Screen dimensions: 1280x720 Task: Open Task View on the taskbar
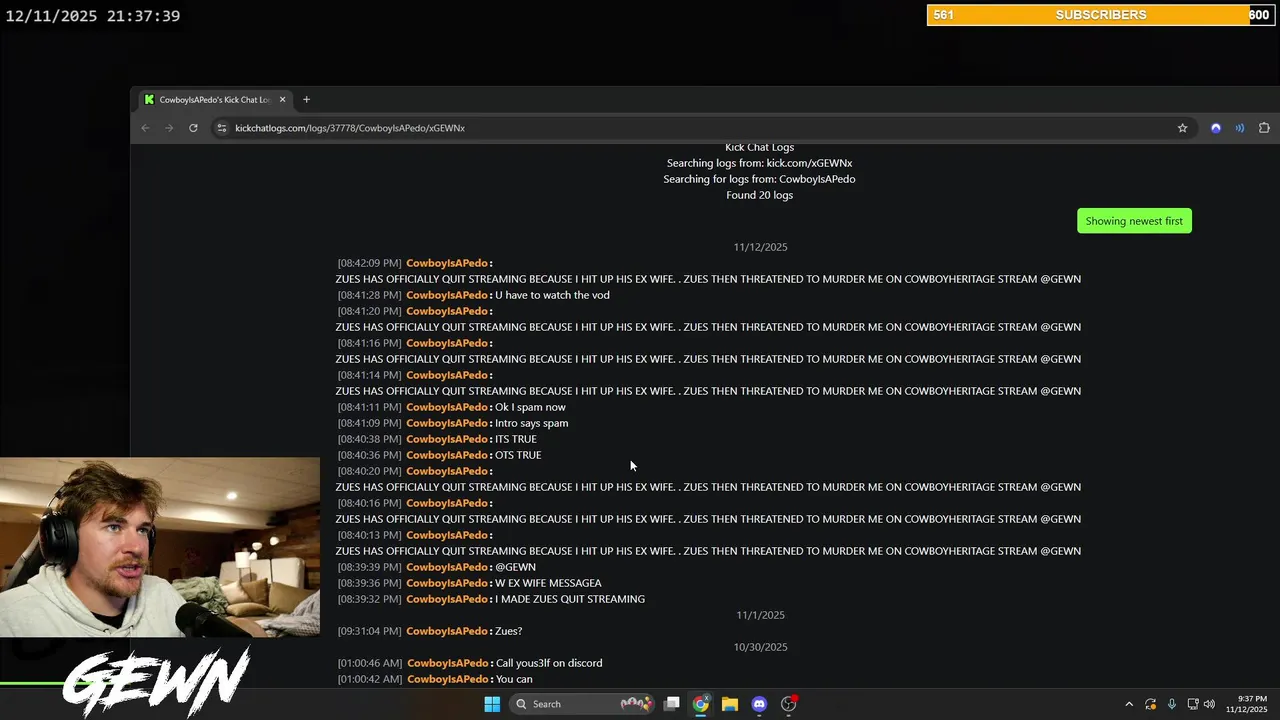coord(672,704)
